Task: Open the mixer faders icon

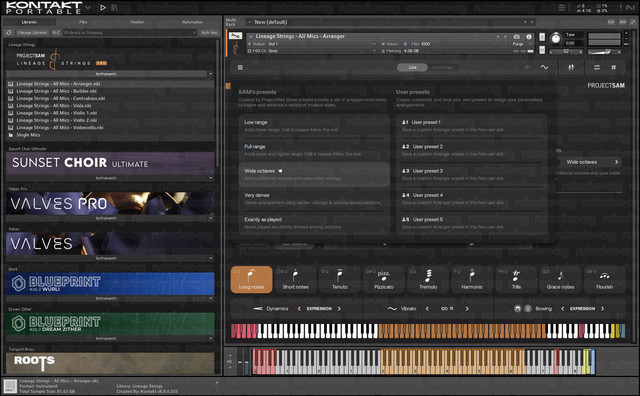Action: tap(571, 67)
